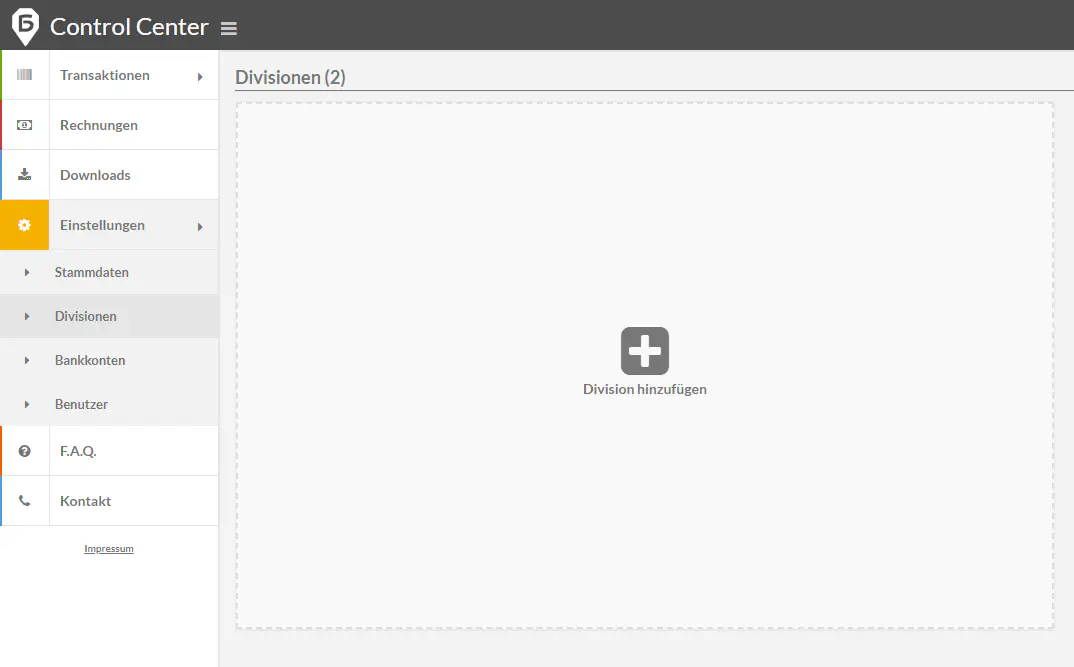The height and width of the screenshot is (667, 1074).
Task: Click the F.A.Q. question mark icon
Action: (25, 451)
